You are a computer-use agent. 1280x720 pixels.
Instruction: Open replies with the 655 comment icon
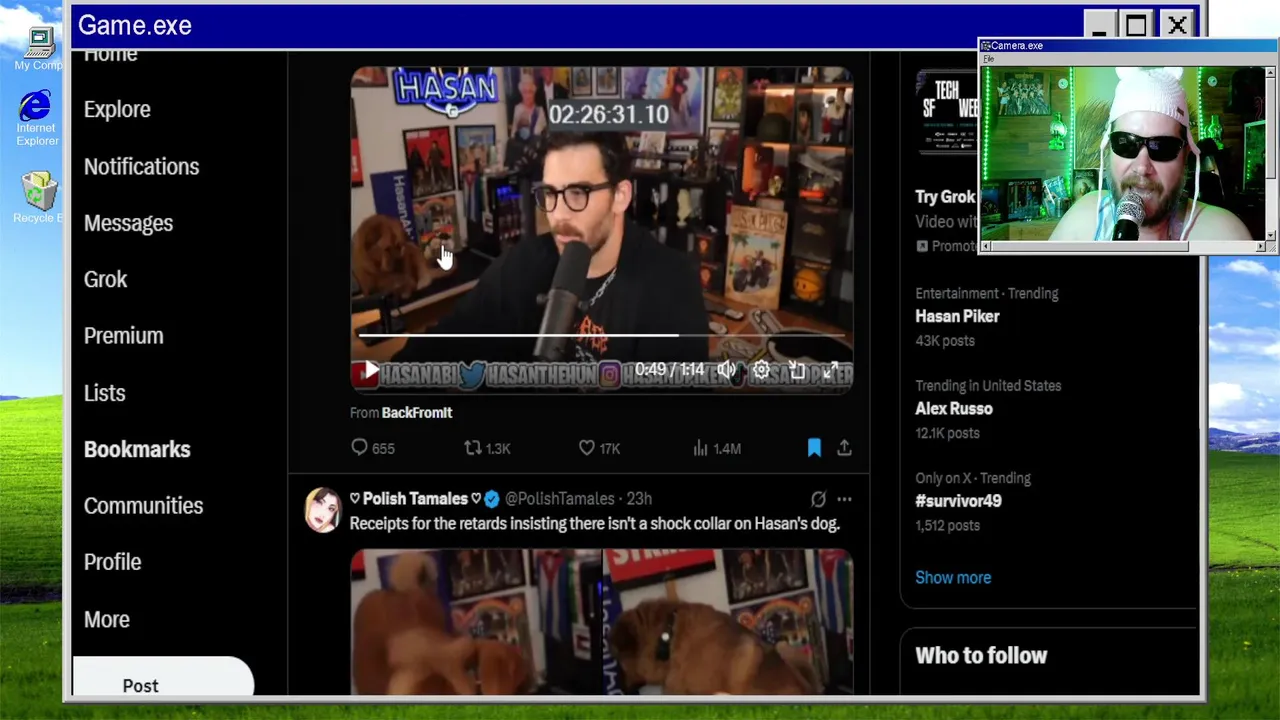click(372, 448)
